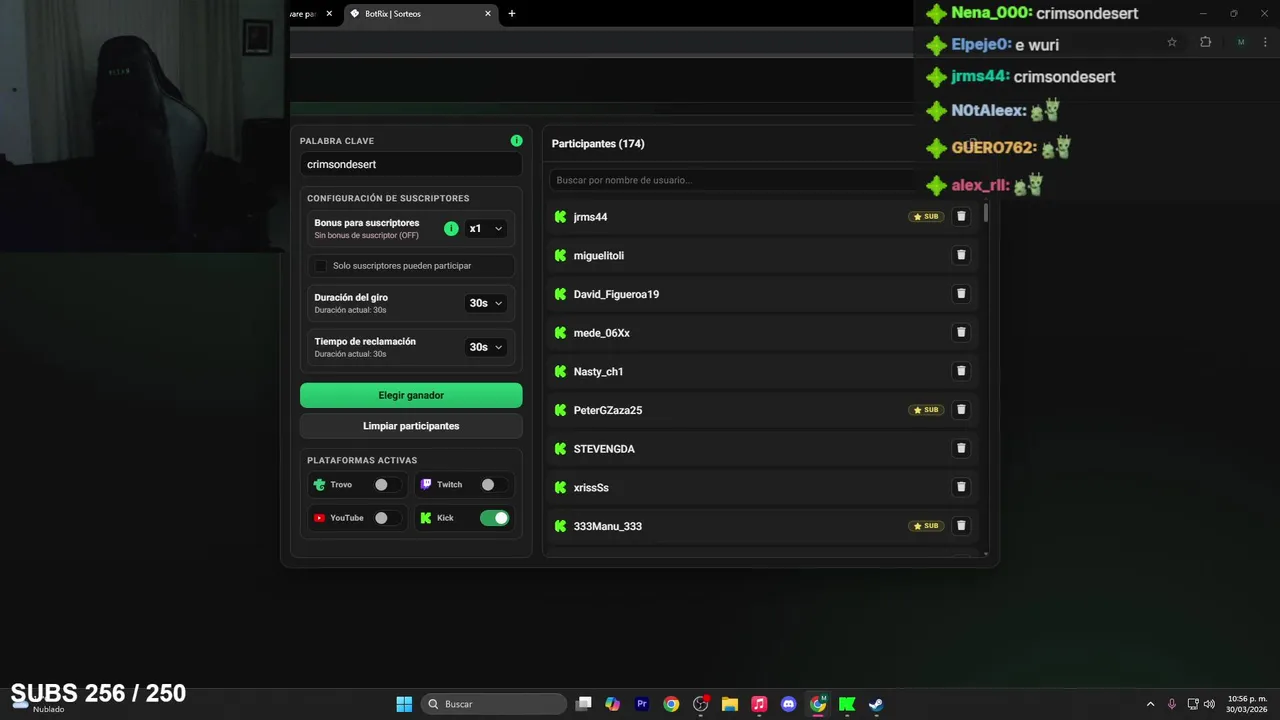This screenshot has width=1280, height=720.
Task: Click the SUB badge on jrms44 row
Action: tap(926, 216)
